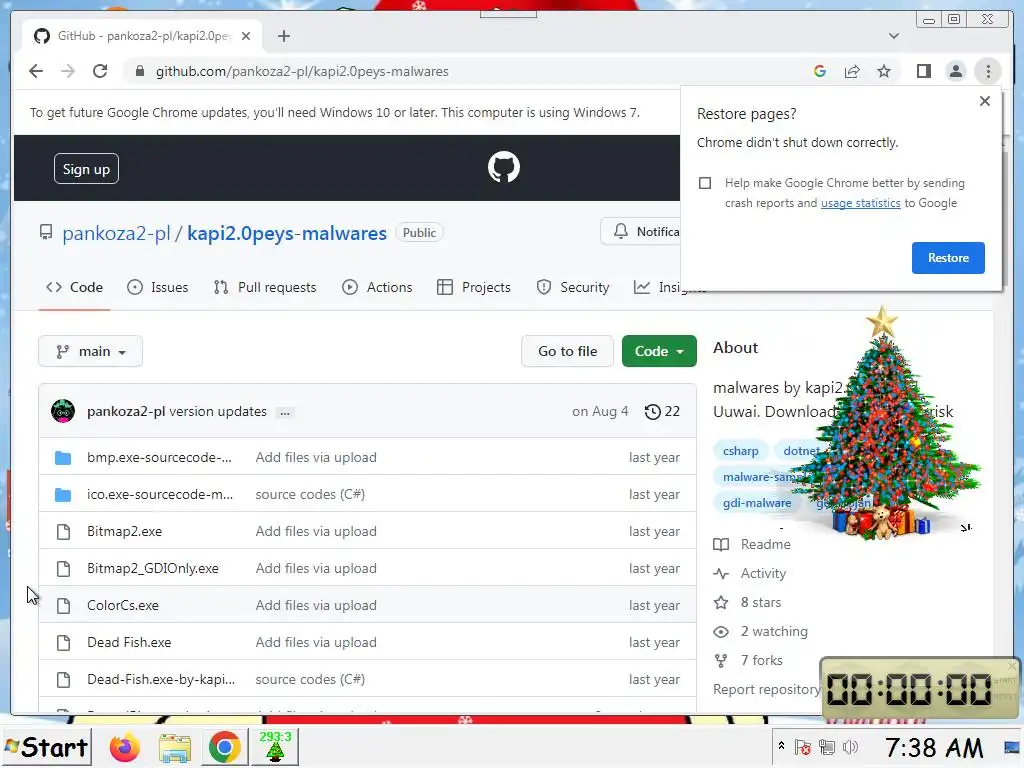Viewport: 1024px width, 768px height.
Task: Focus the address bar URL
Action: click(x=302, y=71)
